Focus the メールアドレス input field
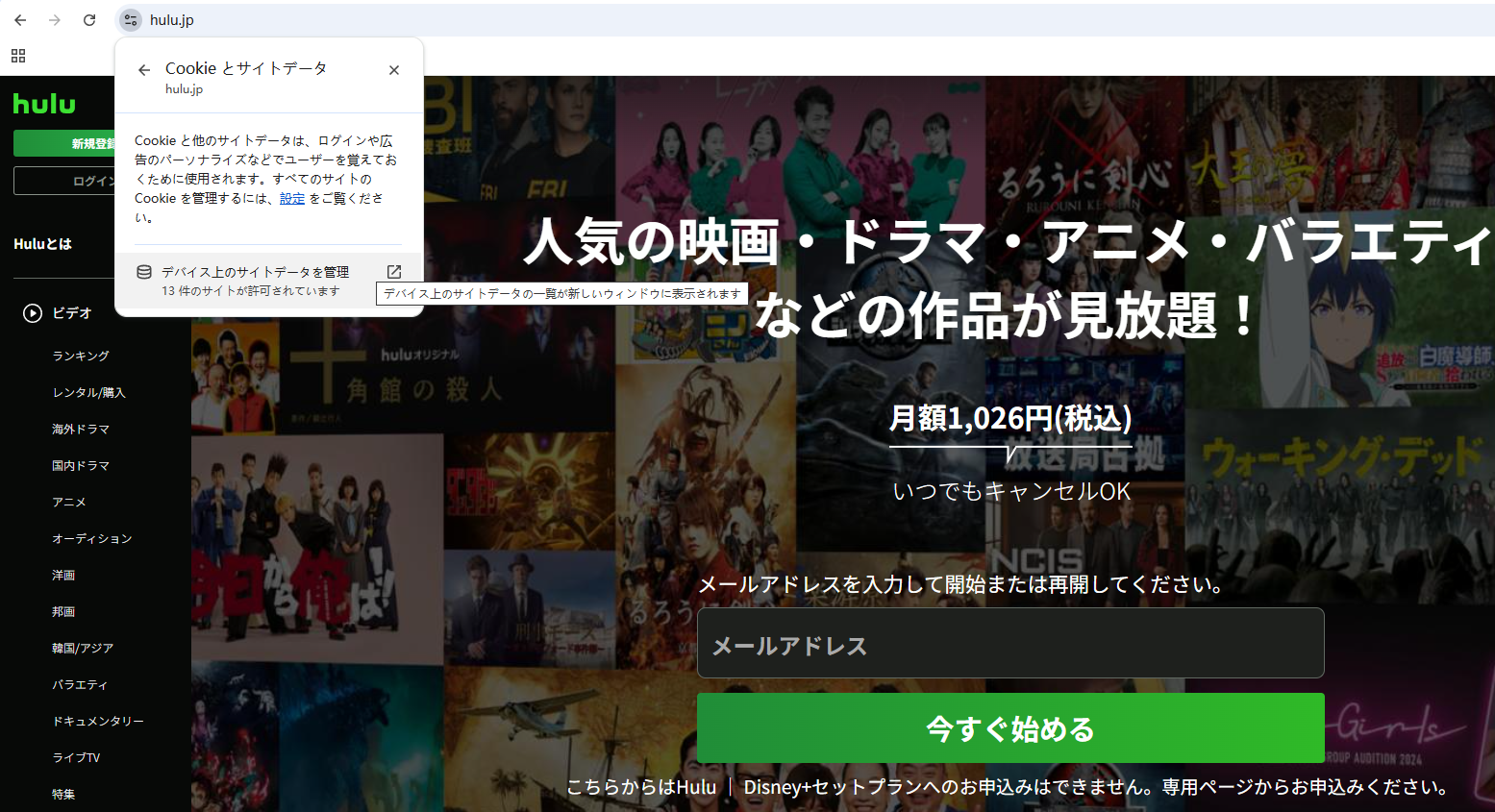The height and width of the screenshot is (812, 1495). [1010, 644]
